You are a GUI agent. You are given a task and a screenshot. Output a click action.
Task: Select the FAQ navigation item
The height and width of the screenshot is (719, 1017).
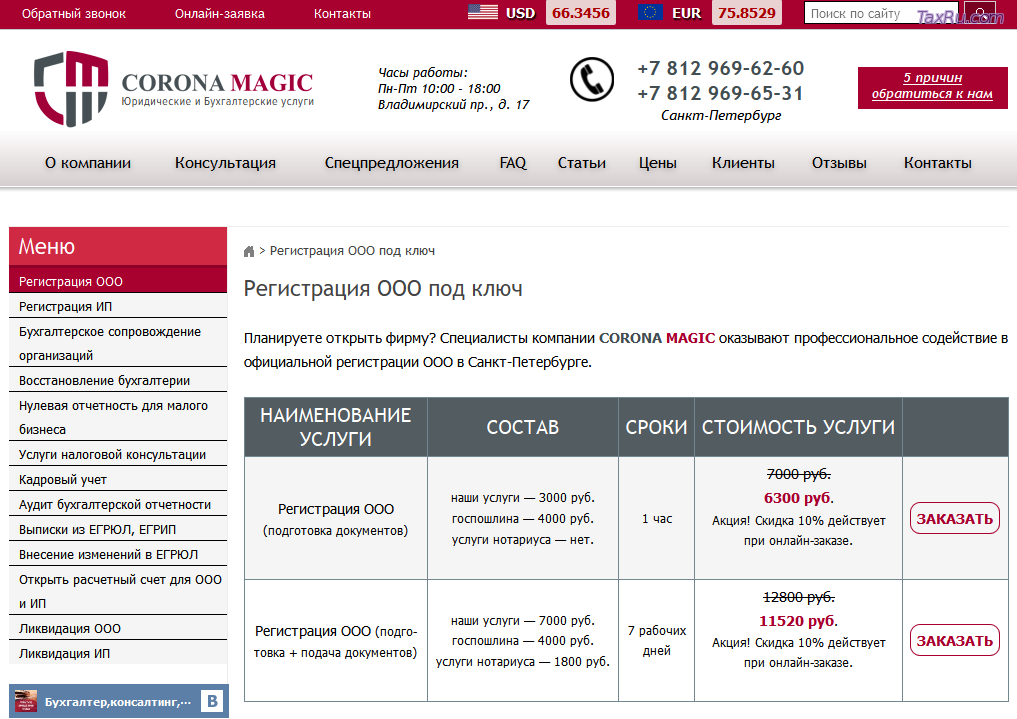(513, 163)
